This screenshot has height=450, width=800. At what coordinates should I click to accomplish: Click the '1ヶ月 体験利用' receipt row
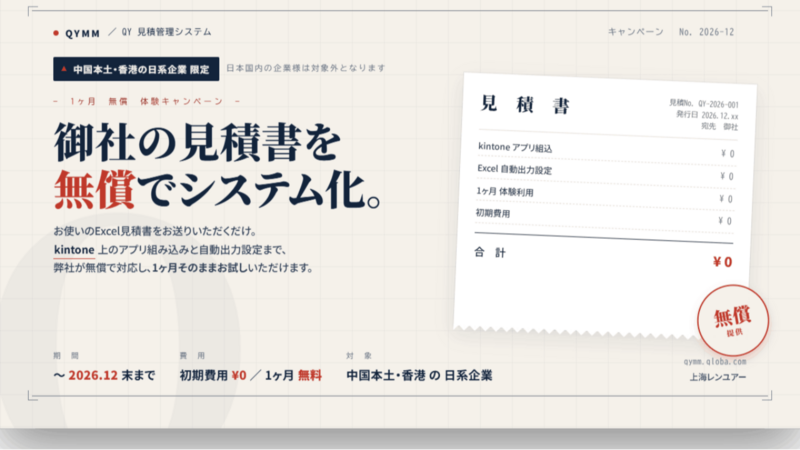[x=604, y=195]
